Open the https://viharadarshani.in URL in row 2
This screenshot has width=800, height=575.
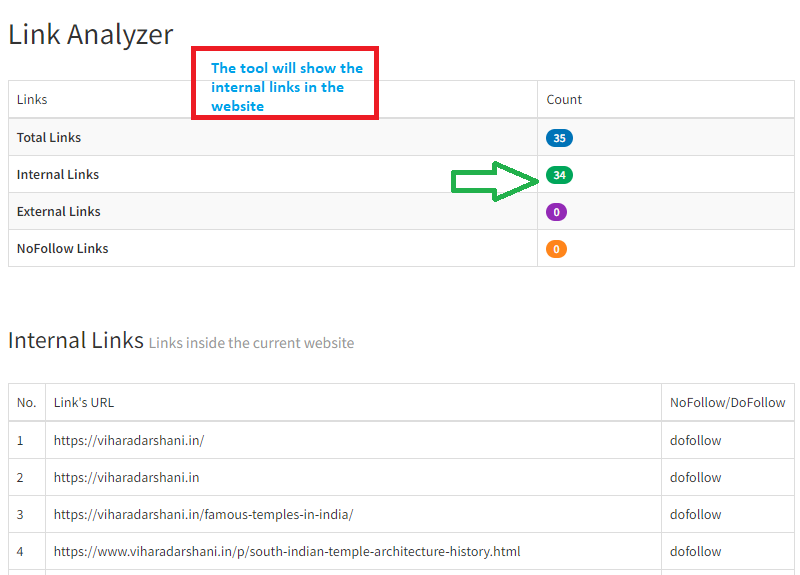click(x=127, y=478)
